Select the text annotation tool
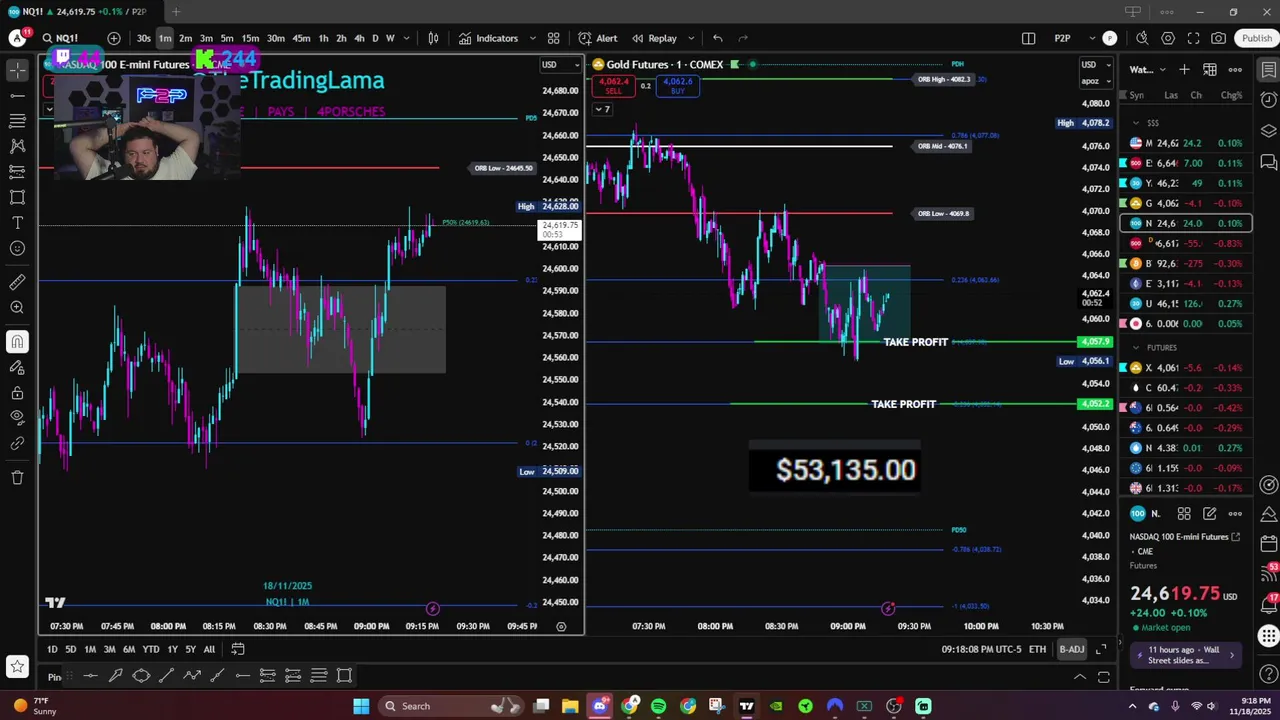 [x=17, y=223]
